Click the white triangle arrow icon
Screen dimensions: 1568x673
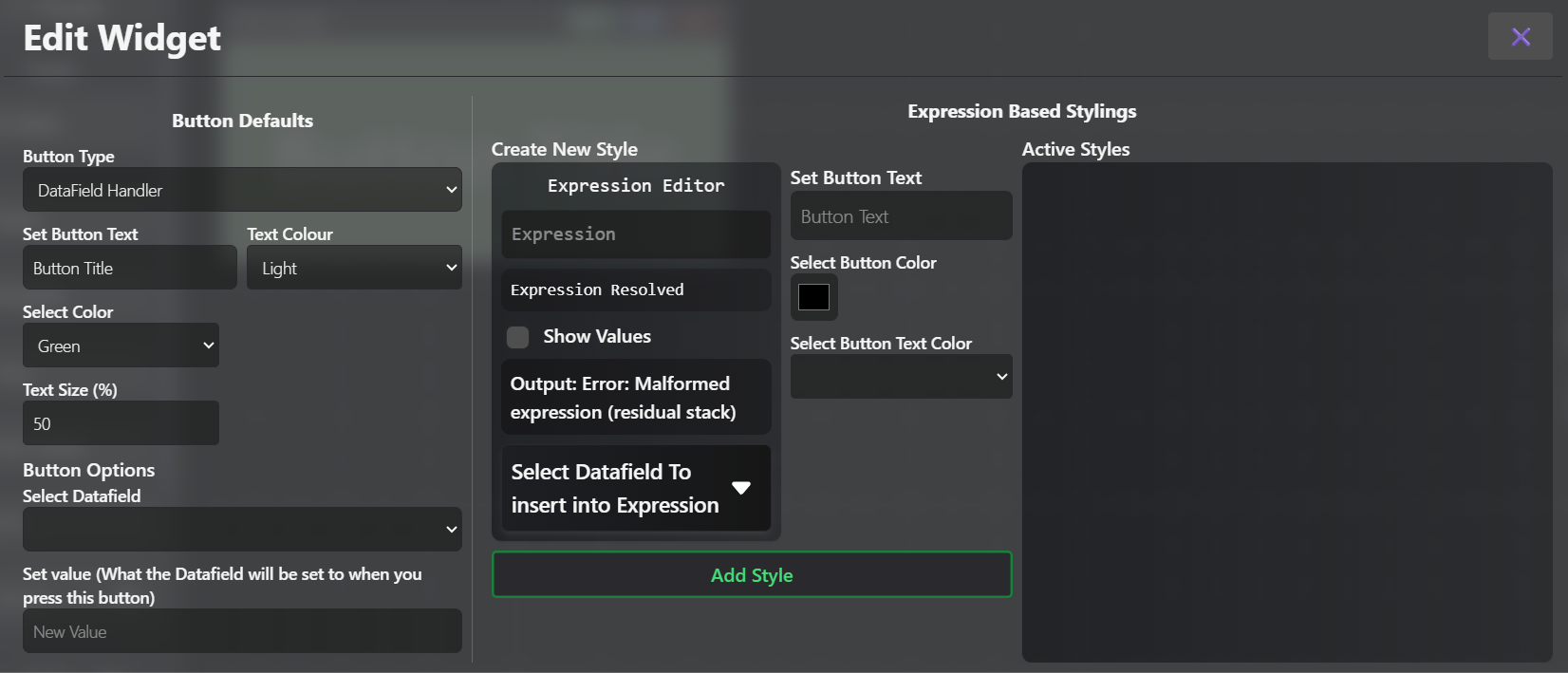coord(741,488)
